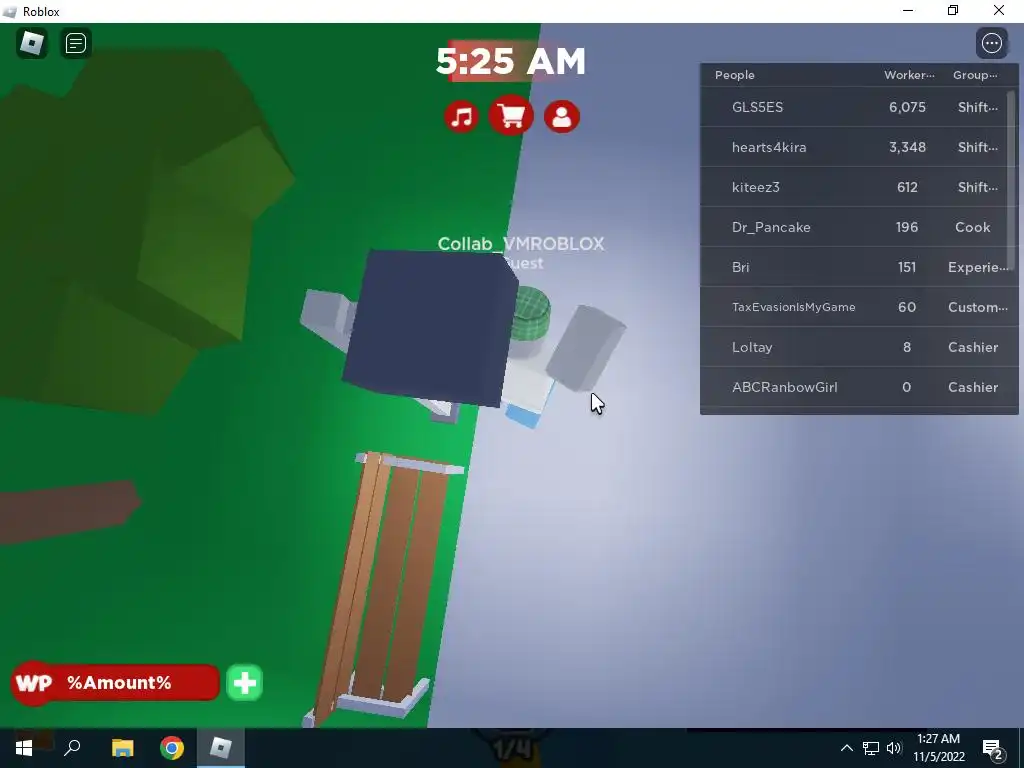Viewport: 1024px width, 768px height.
Task: Open Windows taskbar search
Action: [72, 748]
